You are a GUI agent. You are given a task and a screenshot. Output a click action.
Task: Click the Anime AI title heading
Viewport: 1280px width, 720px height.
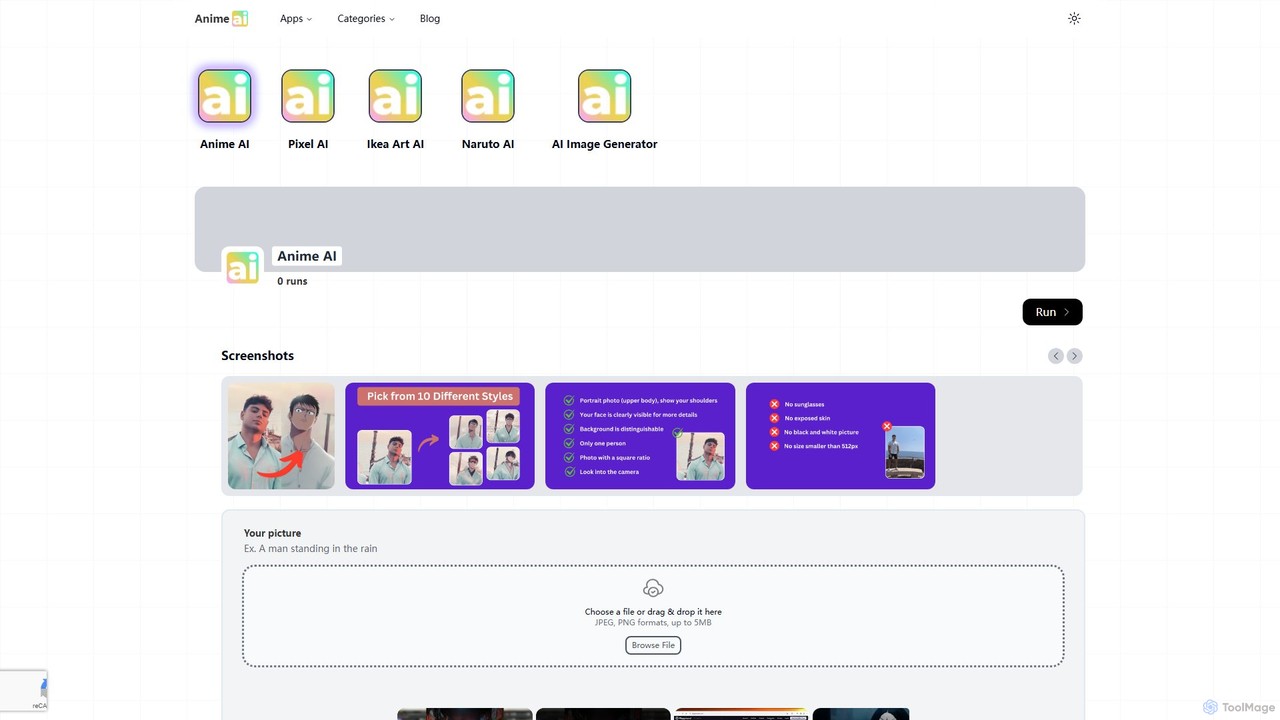(x=307, y=256)
